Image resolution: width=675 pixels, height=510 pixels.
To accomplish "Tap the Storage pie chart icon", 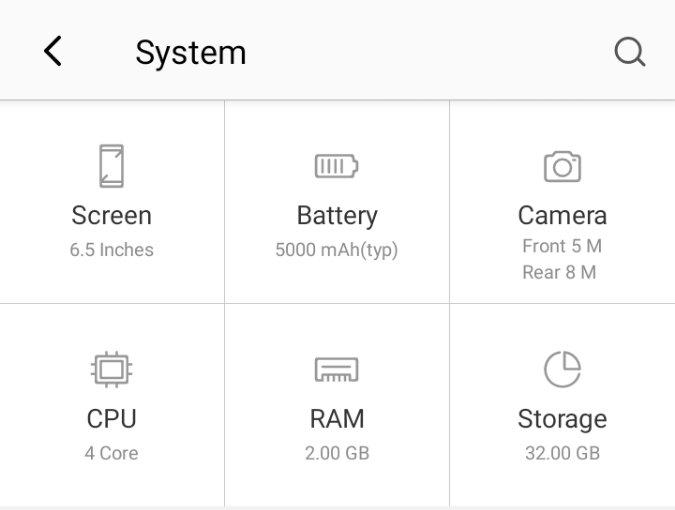I will [562, 369].
